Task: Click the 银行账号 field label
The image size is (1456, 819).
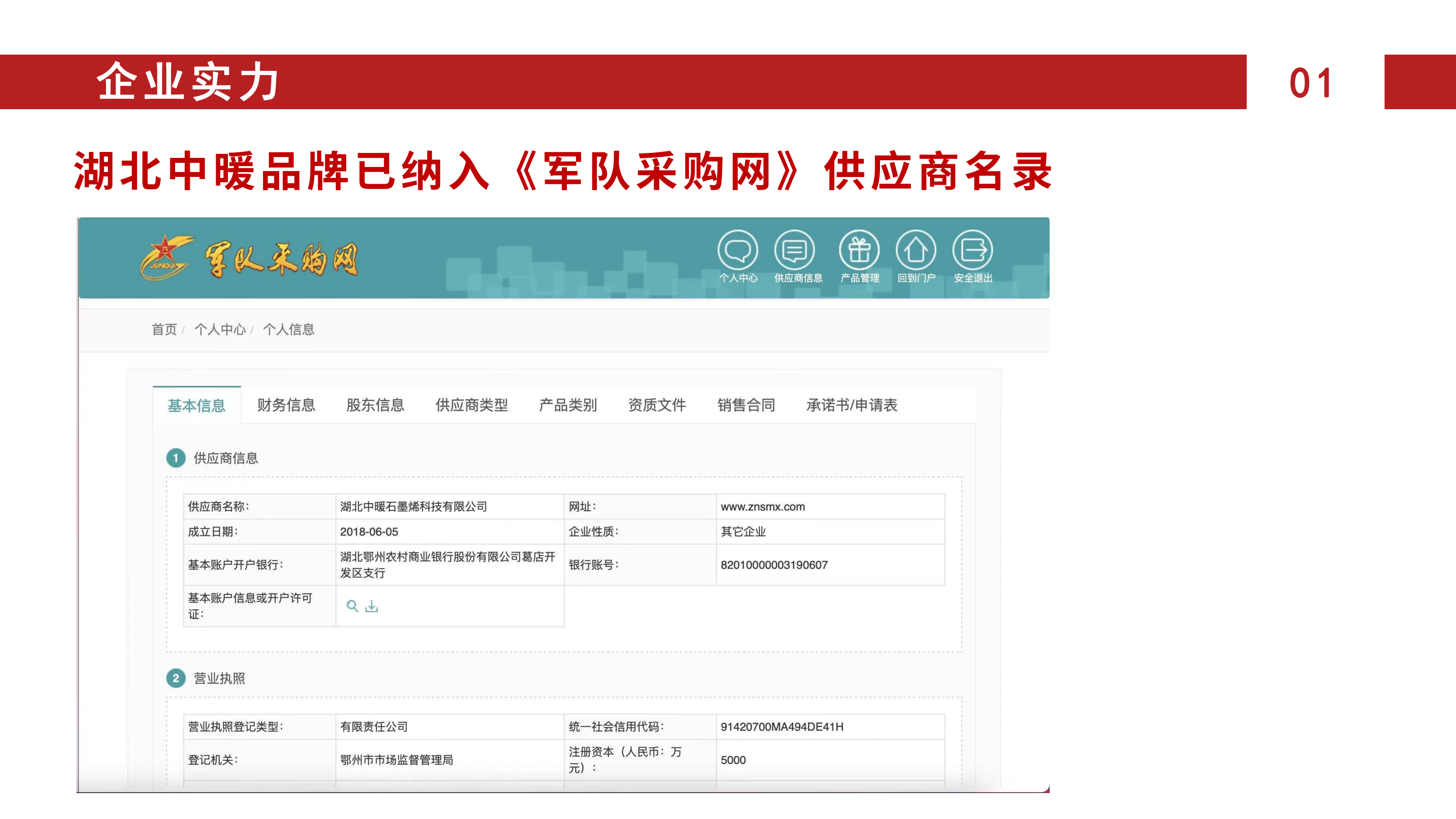Action: click(593, 565)
